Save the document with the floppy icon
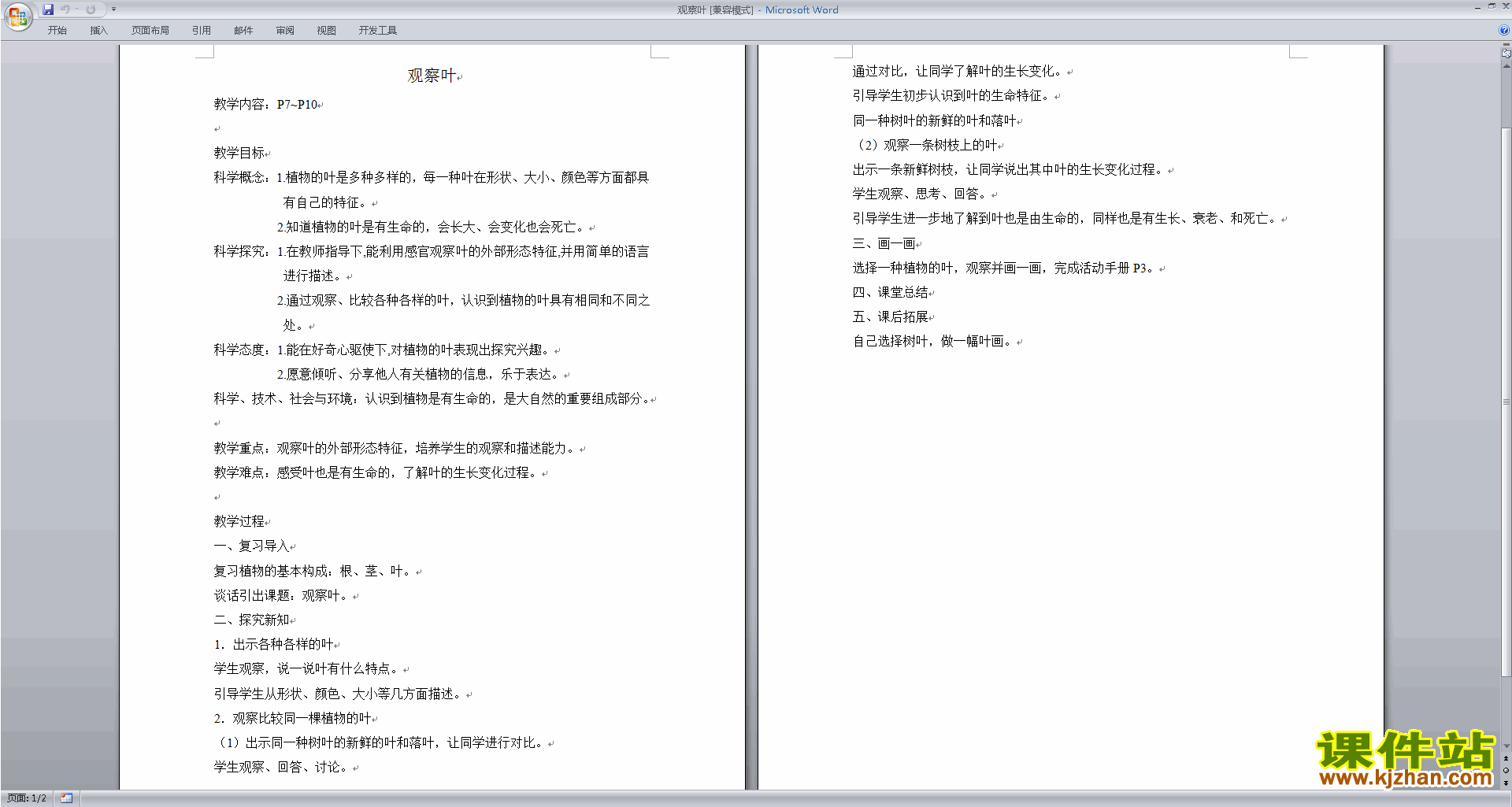The image size is (1512, 807). point(48,9)
